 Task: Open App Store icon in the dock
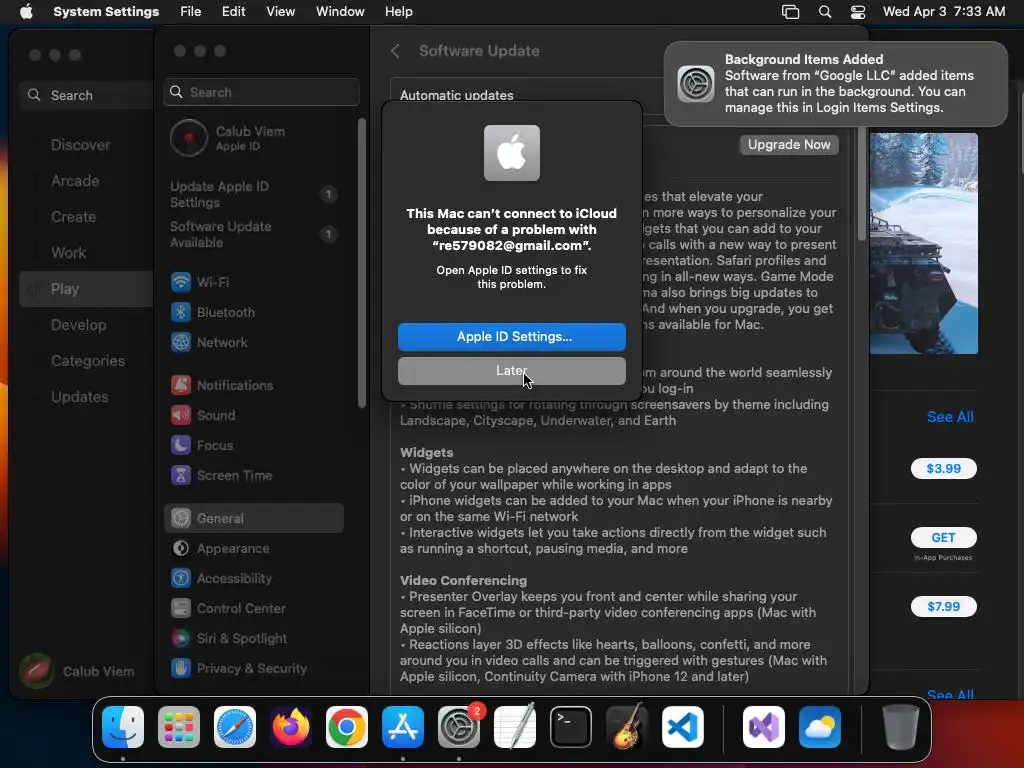click(403, 727)
